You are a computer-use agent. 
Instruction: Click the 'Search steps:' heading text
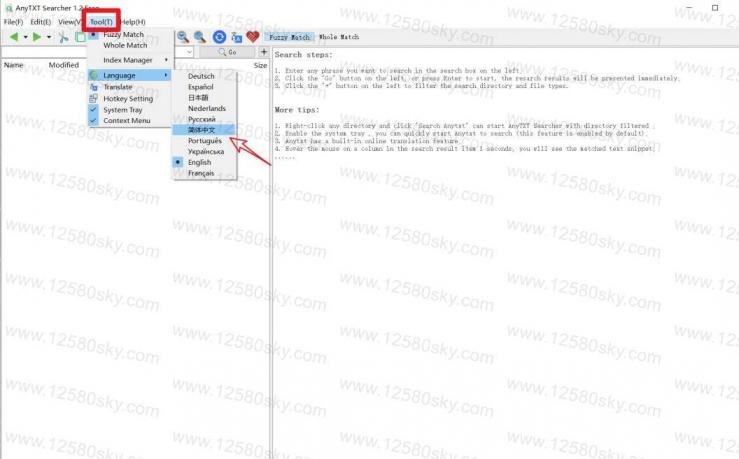304,55
